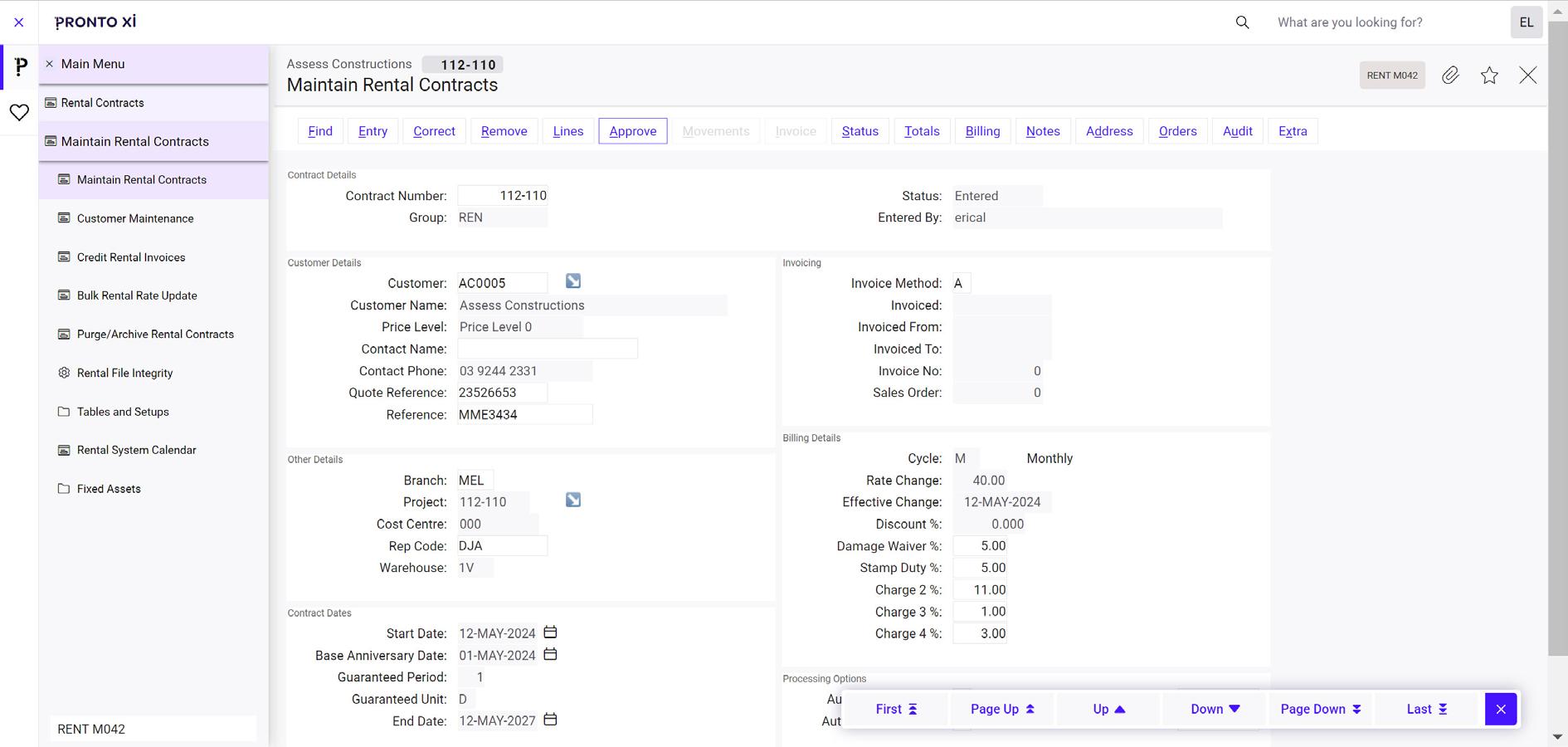Image resolution: width=1568 pixels, height=747 pixels.
Task: Jump to First record
Action: tap(896, 709)
